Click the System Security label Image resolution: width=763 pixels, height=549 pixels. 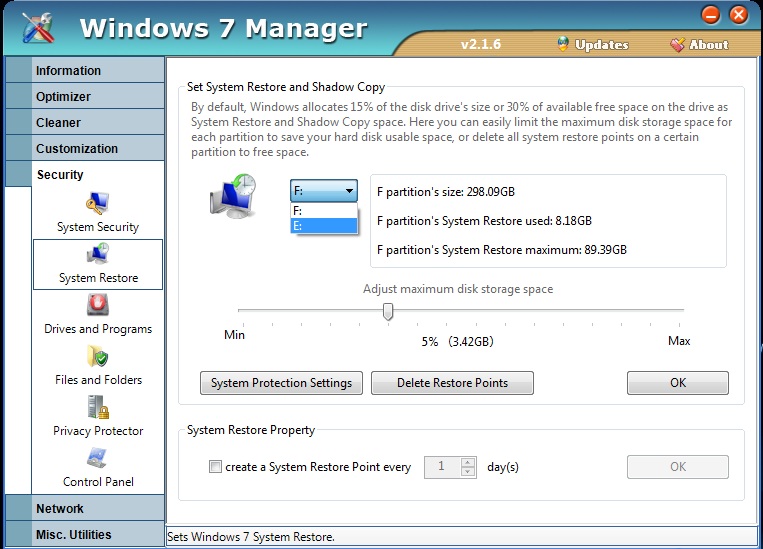point(98,227)
